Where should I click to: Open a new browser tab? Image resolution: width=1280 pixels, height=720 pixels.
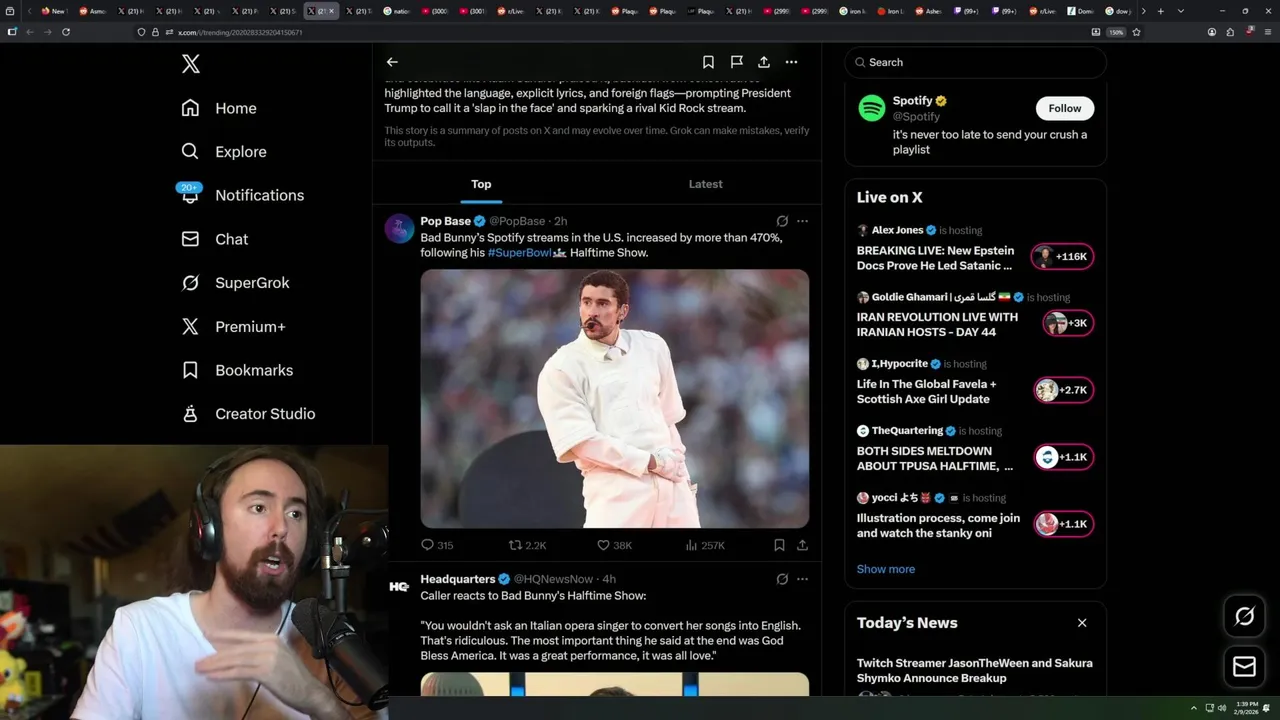pos(1160,11)
